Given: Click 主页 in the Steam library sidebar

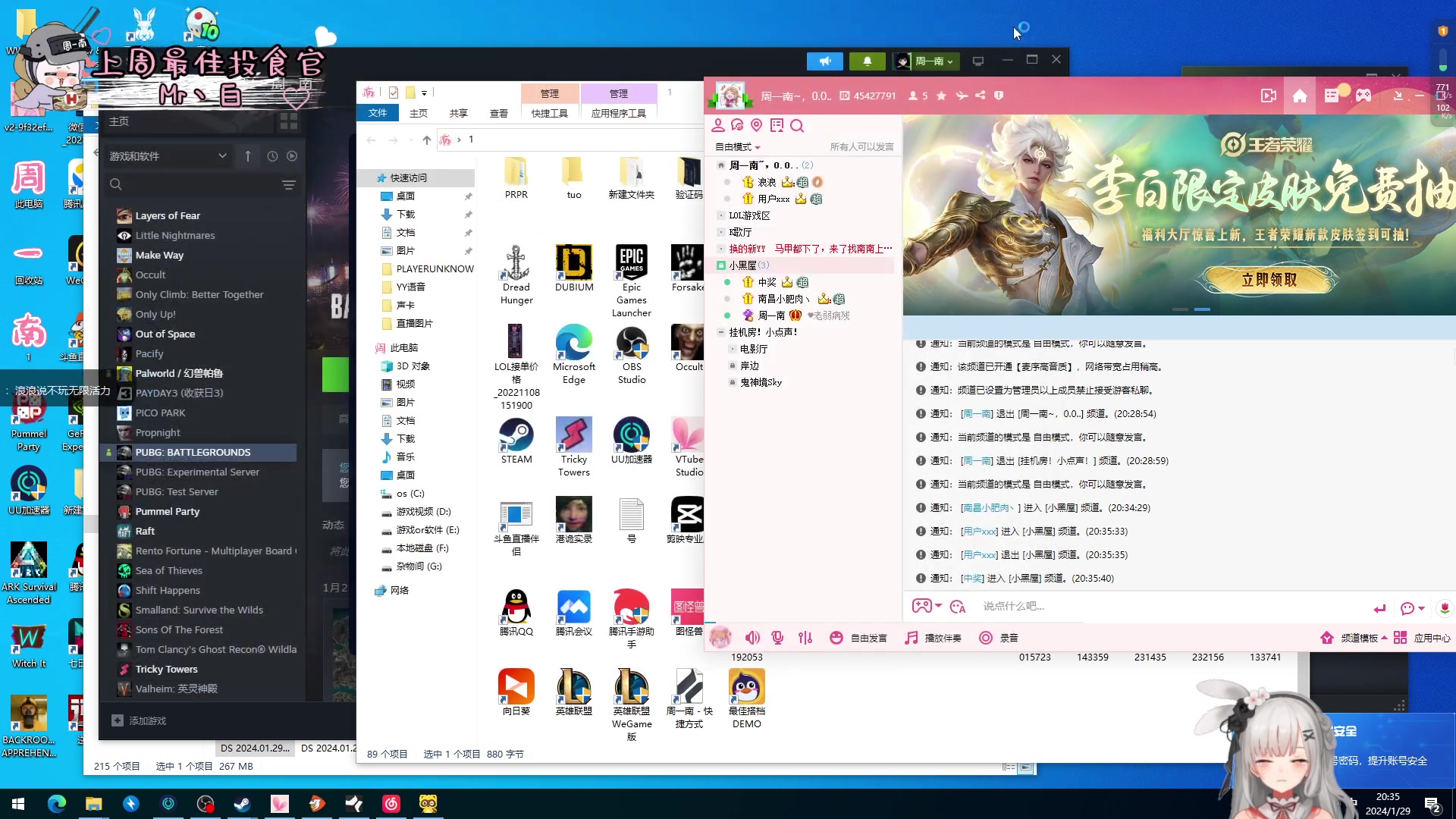Looking at the screenshot, I should (x=119, y=121).
